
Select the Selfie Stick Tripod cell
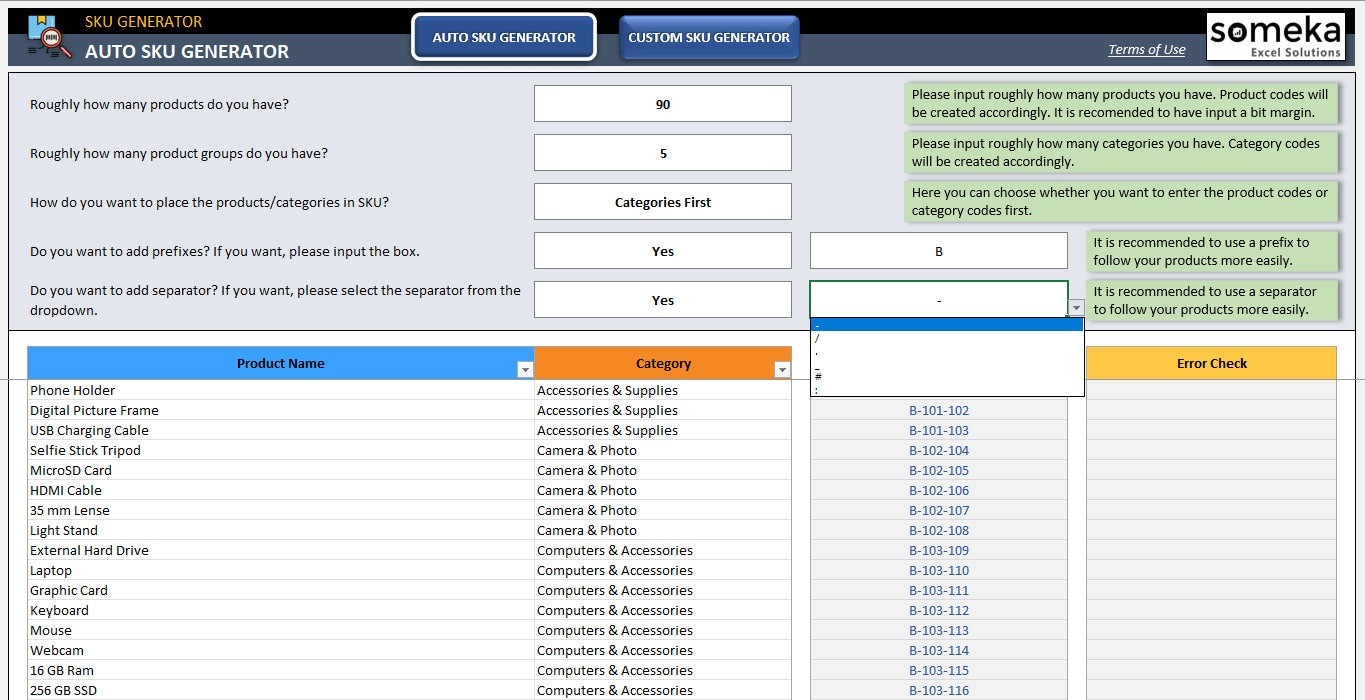281,450
